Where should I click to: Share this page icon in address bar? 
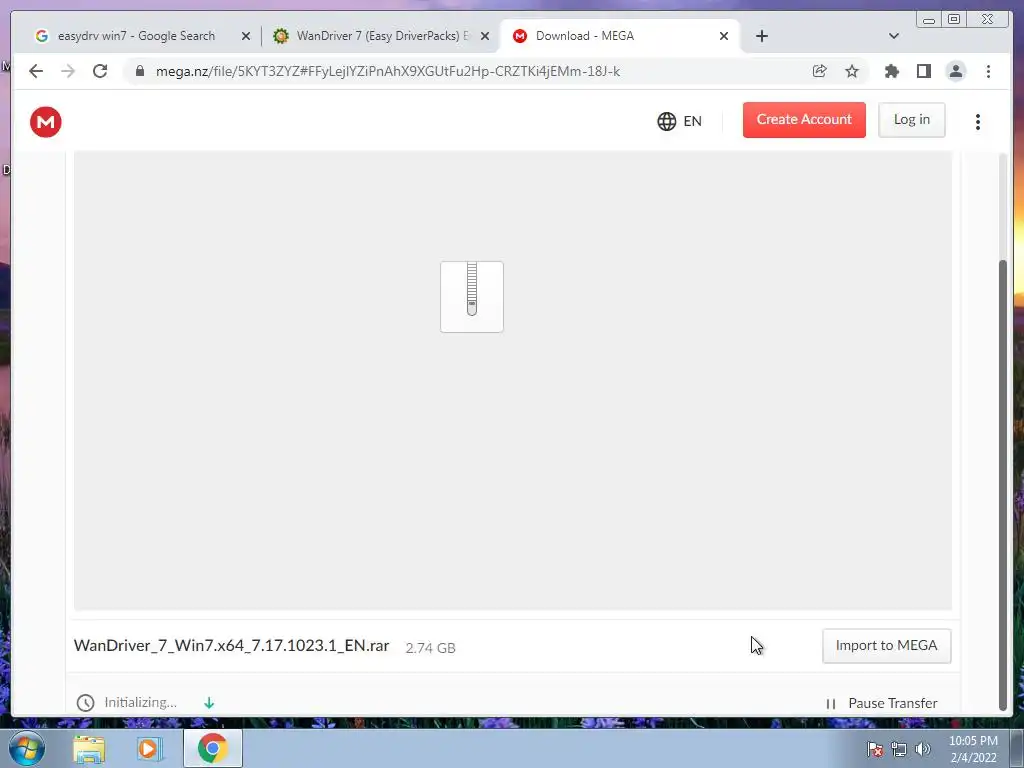click(x=819, y=71)
